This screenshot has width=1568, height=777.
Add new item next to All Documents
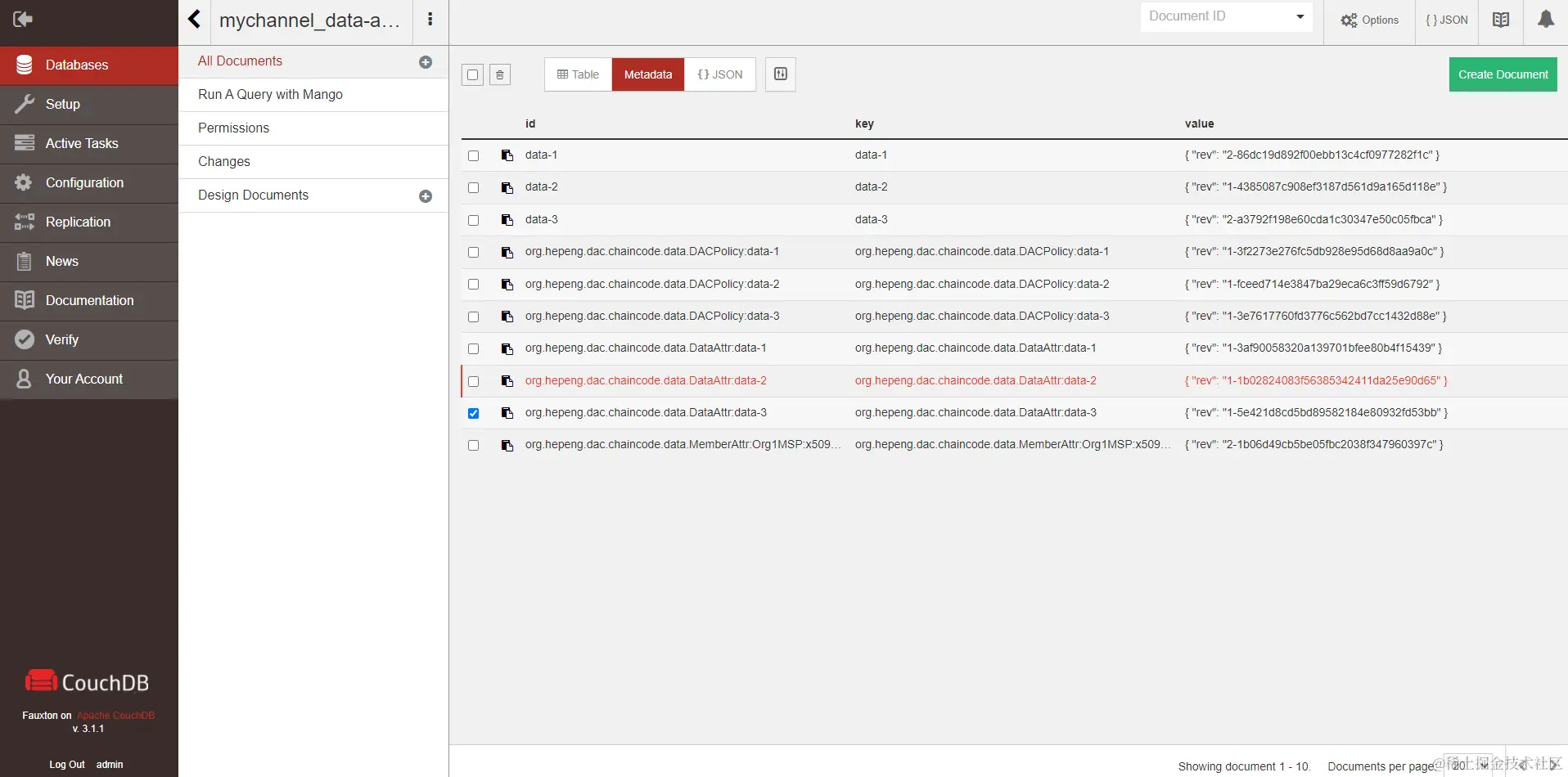pyautogui.click(x=426, y=62)
